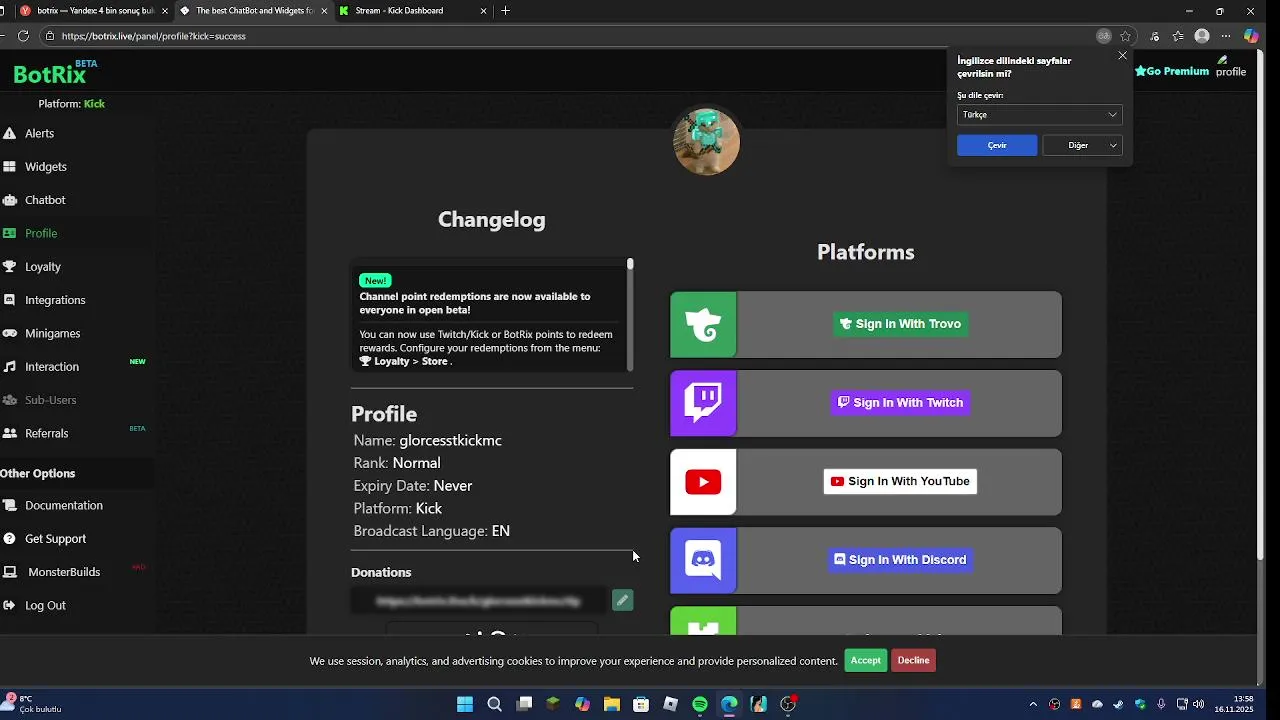1280x720 pixels.
Task: Accept the cookies notice
Action: 865,660
